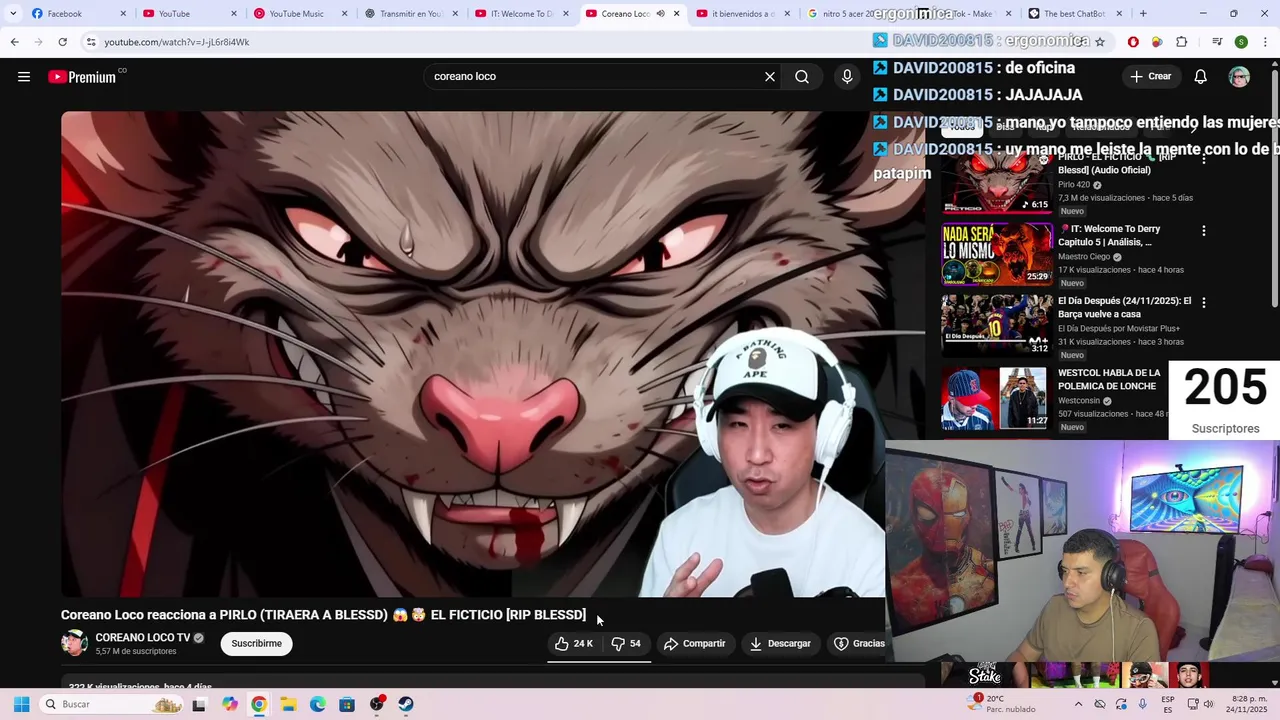
Task: Open Chrome media controls icon
Action: (1217, 42)
